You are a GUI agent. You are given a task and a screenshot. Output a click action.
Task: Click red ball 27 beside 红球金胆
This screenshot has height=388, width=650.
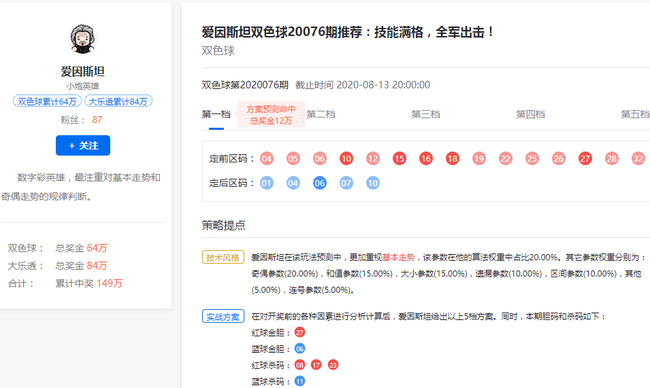click(x=300, y=332)
